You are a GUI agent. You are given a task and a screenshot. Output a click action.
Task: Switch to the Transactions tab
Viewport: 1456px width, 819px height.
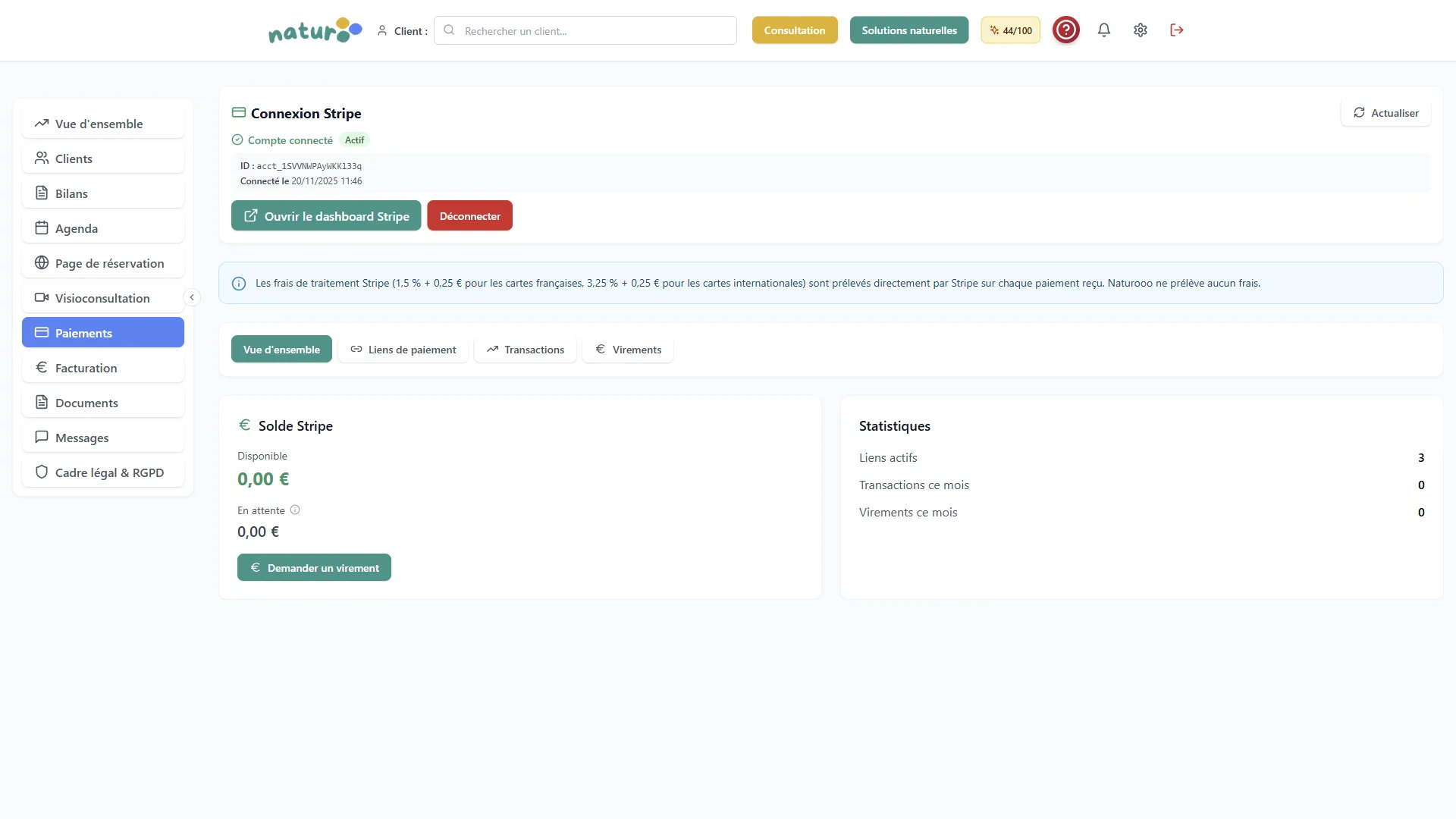coord(526,350)
